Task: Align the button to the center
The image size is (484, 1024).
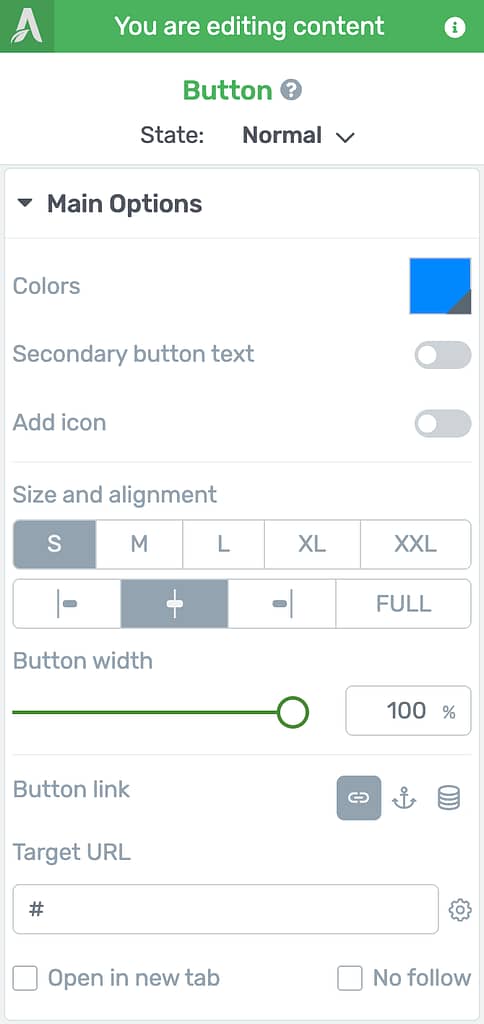Action: pos(174,604)
